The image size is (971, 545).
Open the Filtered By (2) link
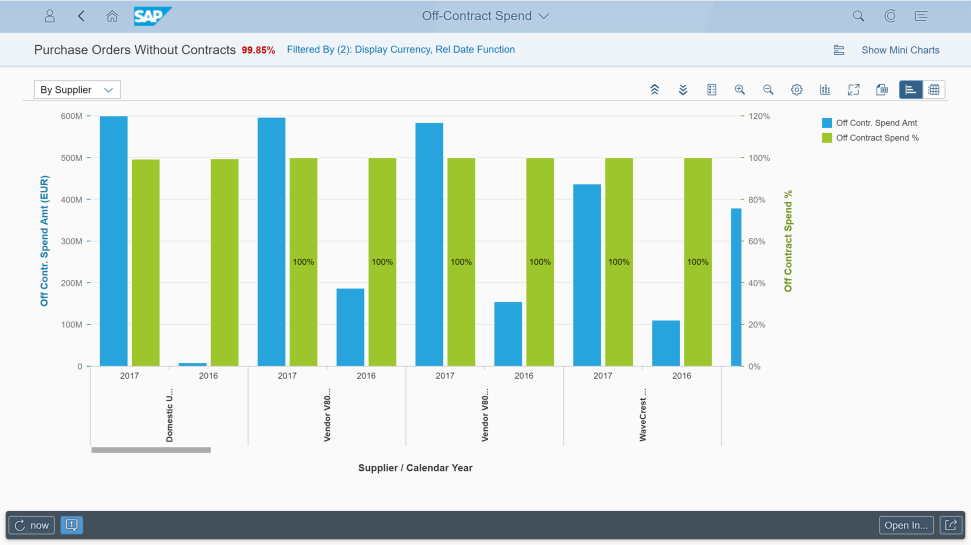pos(401,50)
